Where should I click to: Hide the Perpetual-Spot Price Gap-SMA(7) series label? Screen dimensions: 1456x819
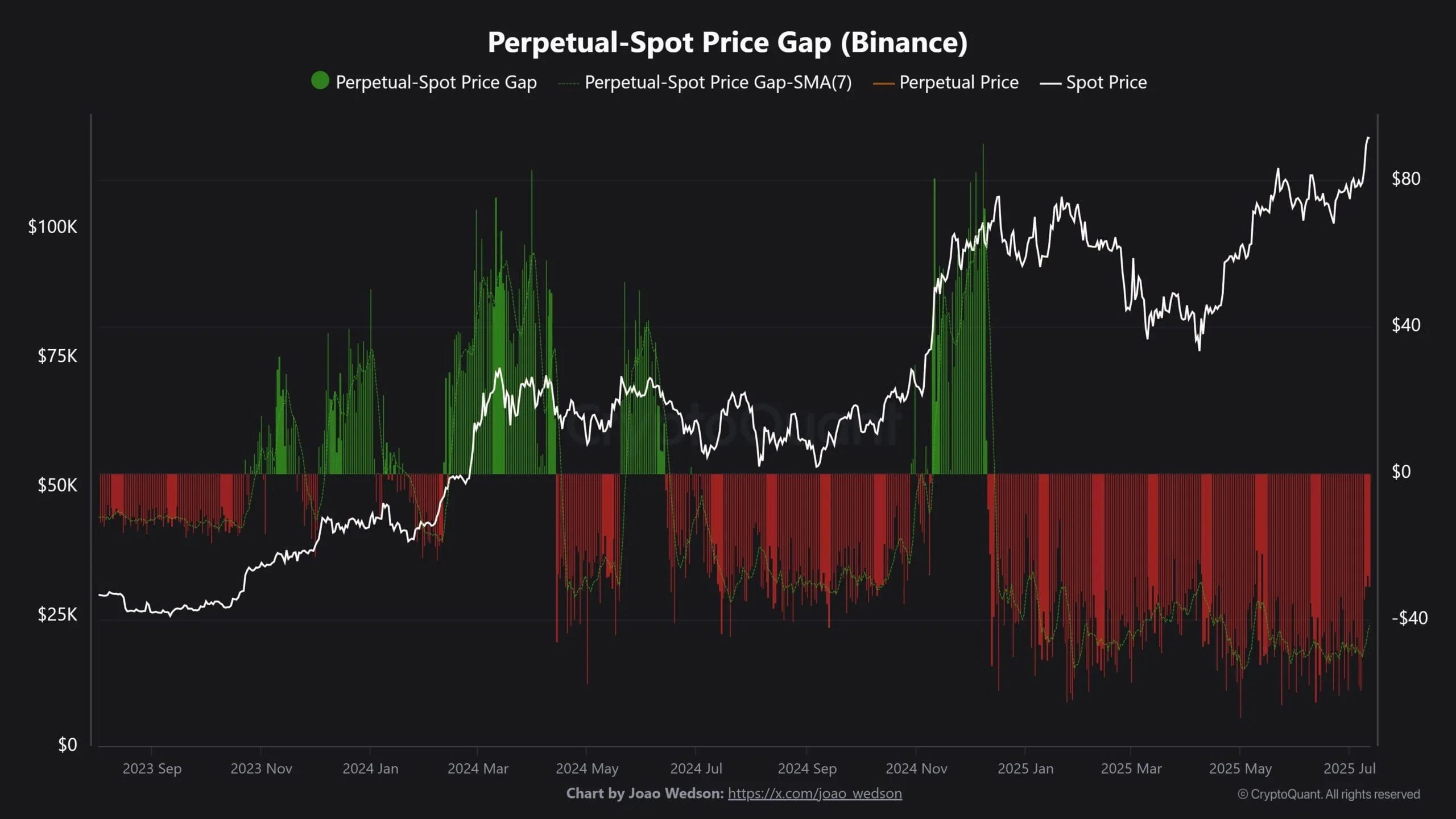(718, 82)
